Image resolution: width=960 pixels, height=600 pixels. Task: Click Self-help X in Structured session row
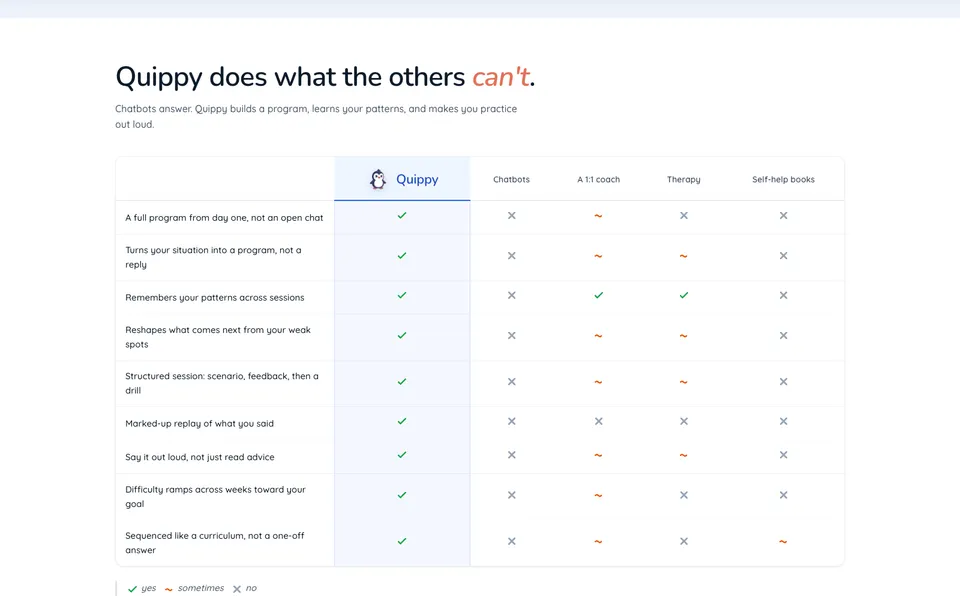783,381
